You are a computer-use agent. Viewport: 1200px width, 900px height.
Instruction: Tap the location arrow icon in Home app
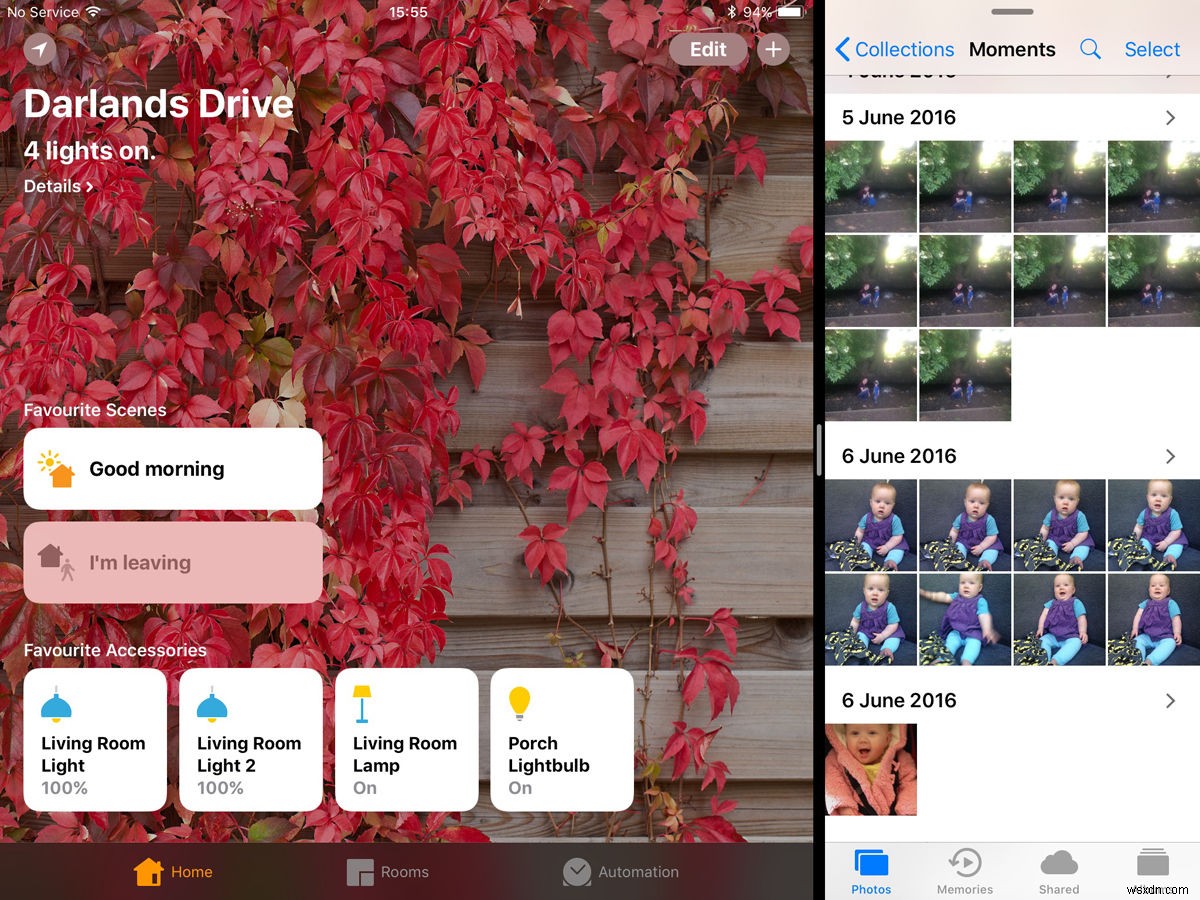(x=38, y=49)
